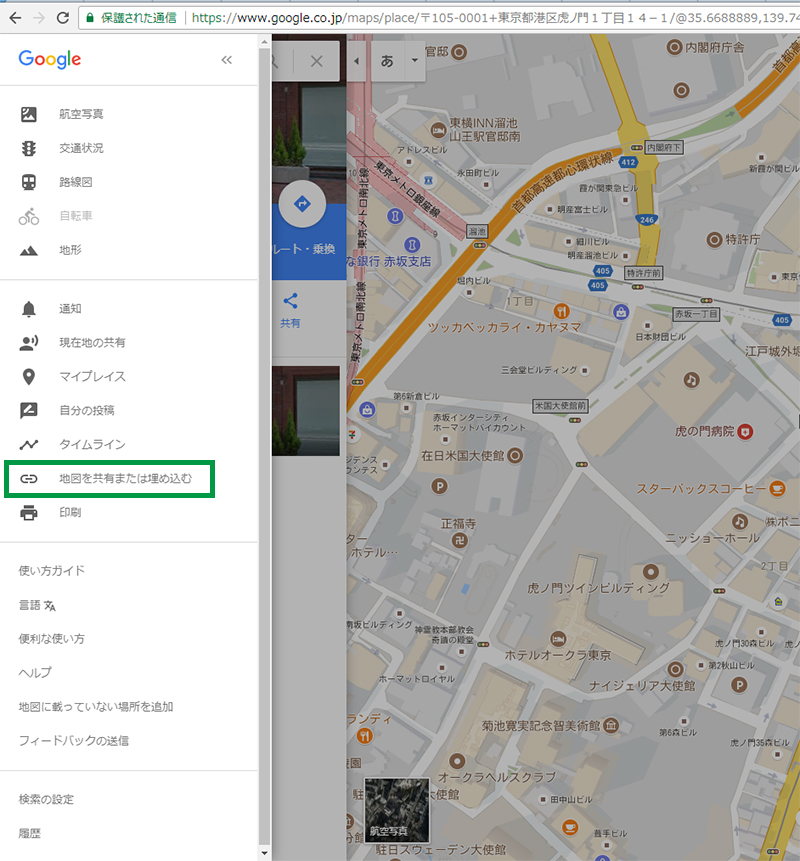Click the terrain mountain (地形) icon
800x861 pixels.
[x=29, y=250]
